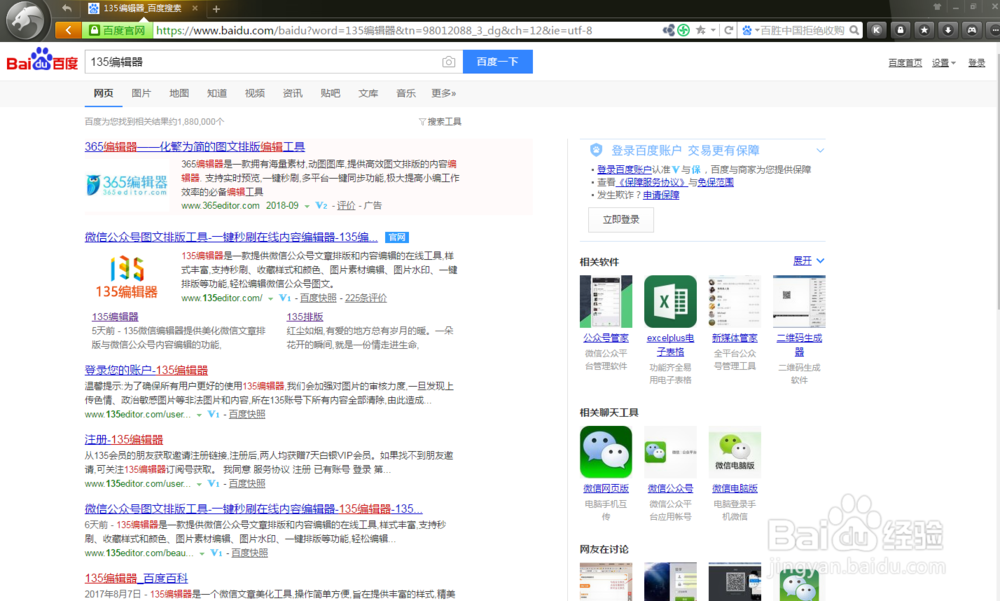Open downloads toolbar button
This screenshot has height=601, width=1000.
pyautogui.click(x=948, y=30)
